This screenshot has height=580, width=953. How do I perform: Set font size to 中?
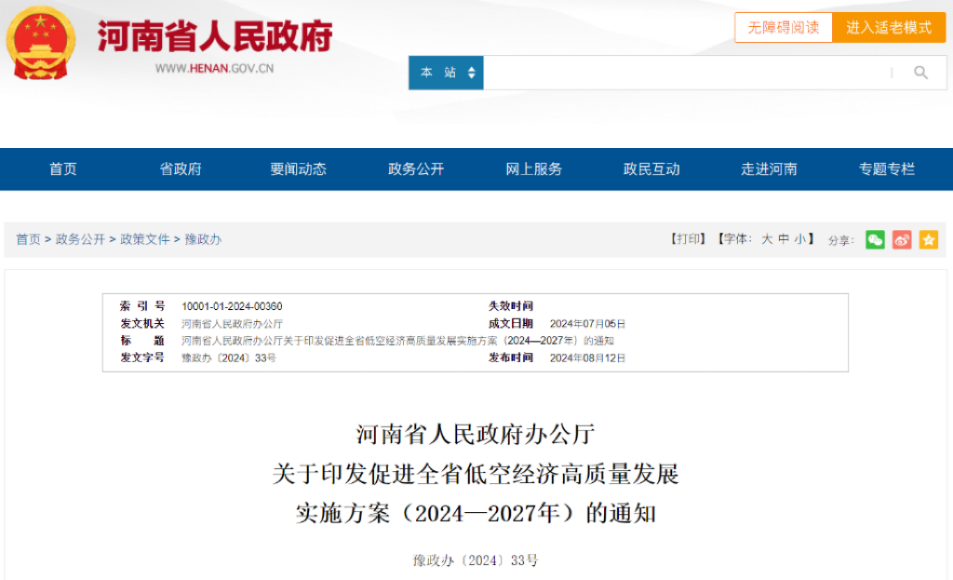pyautogui.click(x=783, y=239)
